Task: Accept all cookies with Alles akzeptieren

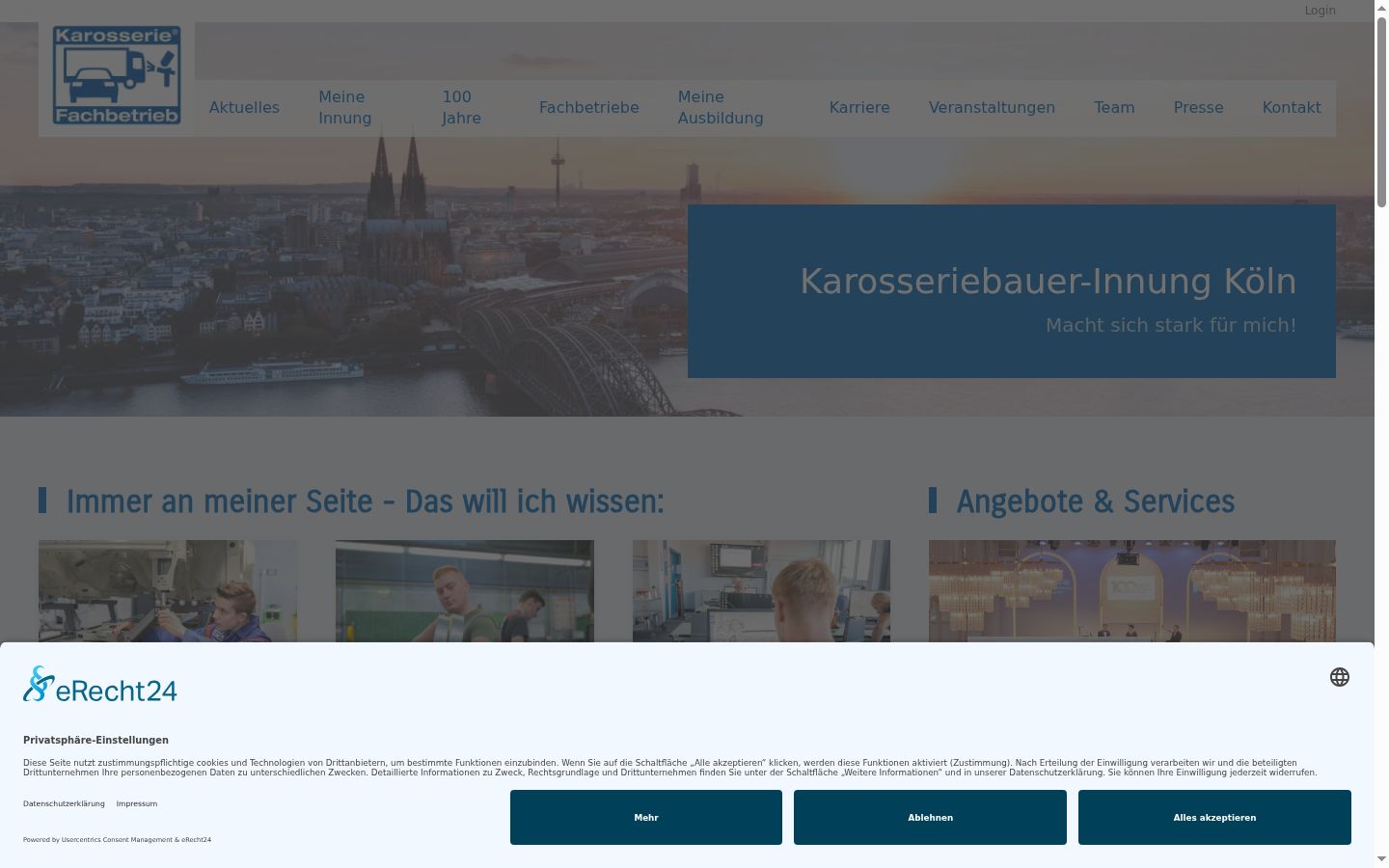Action: (1214, 817)
